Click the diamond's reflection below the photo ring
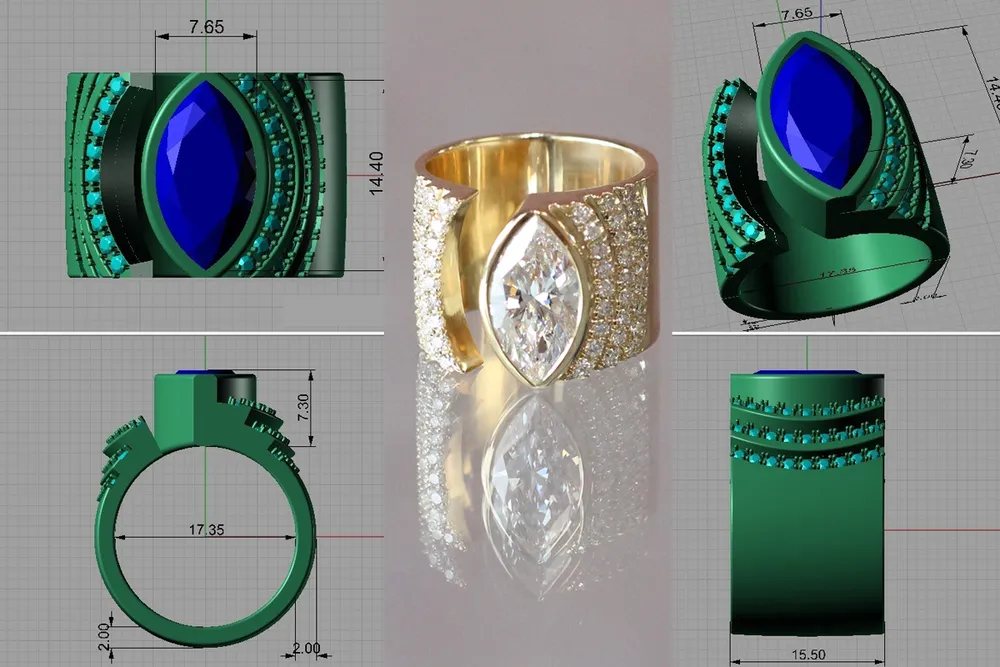The width and height of the screenshot is (1000, 667). 533,470
